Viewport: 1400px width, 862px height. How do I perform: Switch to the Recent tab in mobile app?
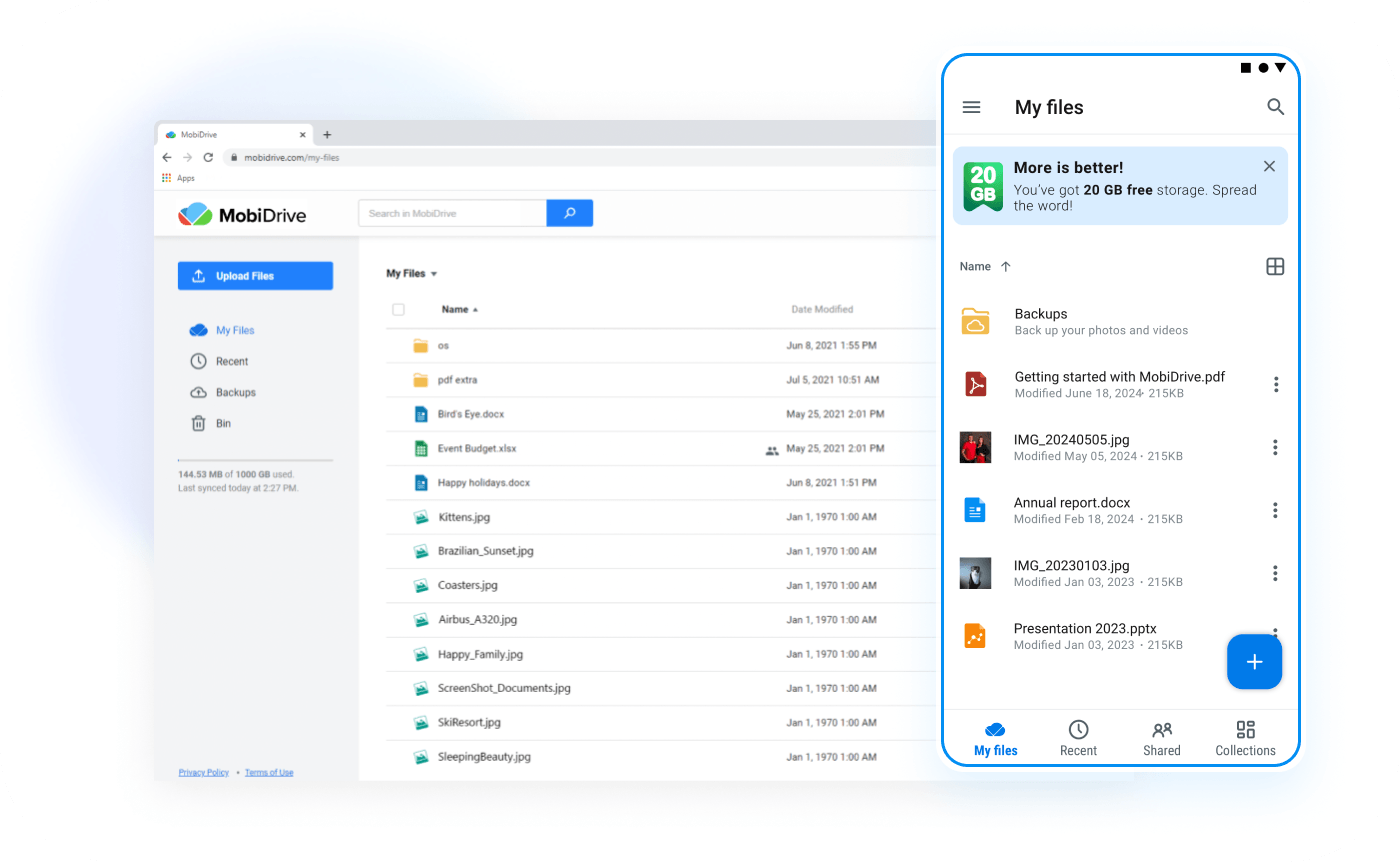(1078, 738)
